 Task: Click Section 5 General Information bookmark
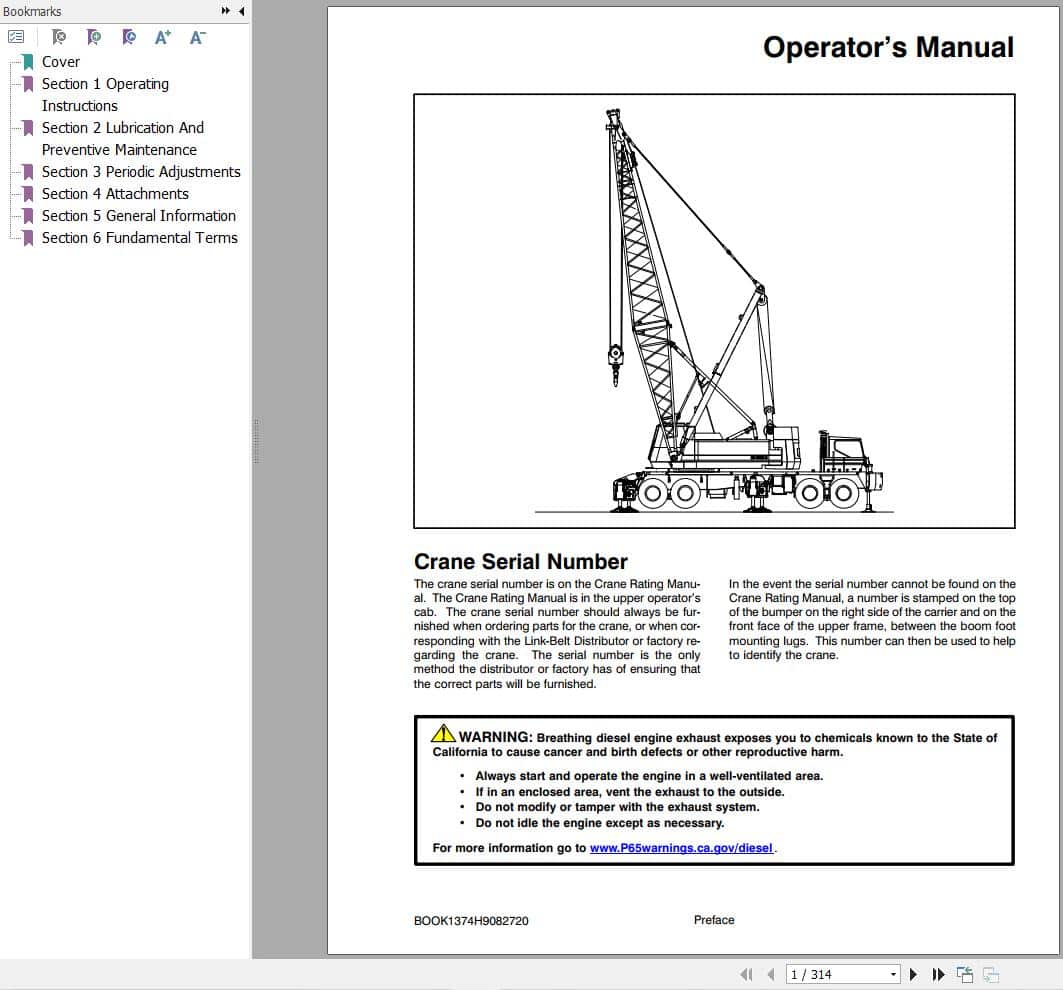(x=139, y=216)
